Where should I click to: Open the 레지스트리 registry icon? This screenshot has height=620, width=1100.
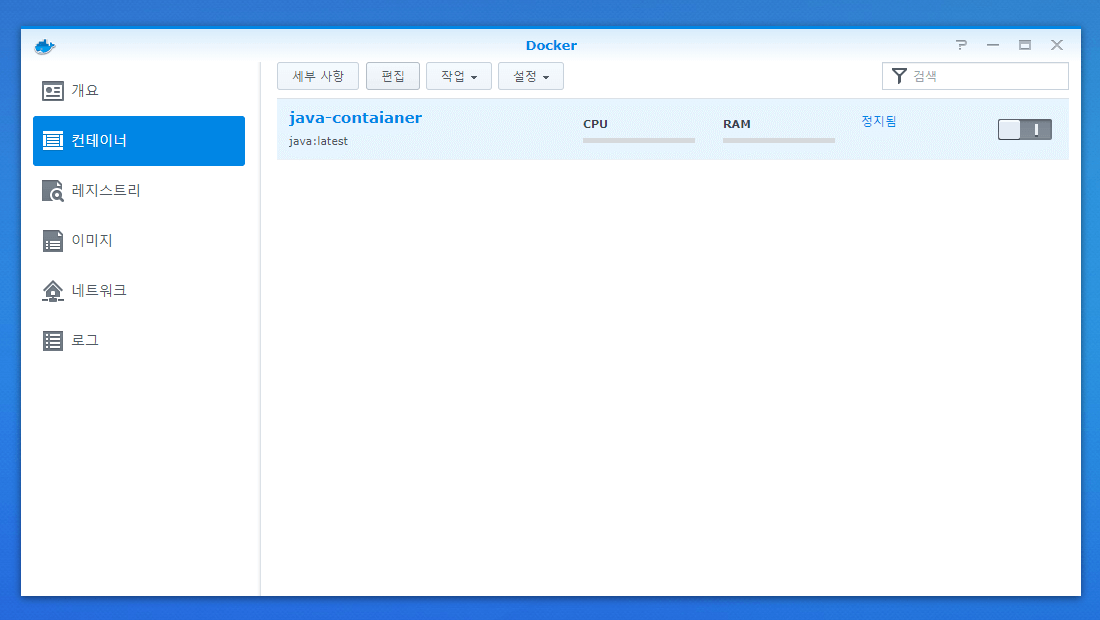tap(53, 191)
